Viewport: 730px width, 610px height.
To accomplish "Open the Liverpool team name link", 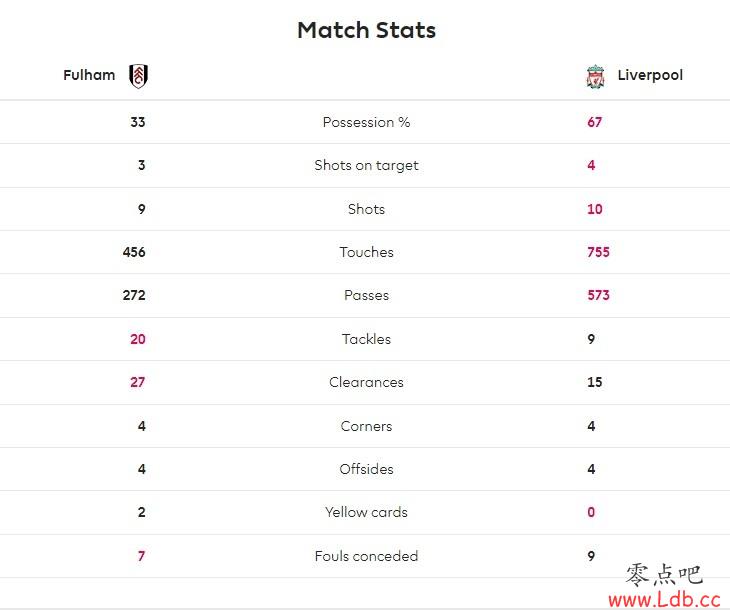I will [650, 75].
